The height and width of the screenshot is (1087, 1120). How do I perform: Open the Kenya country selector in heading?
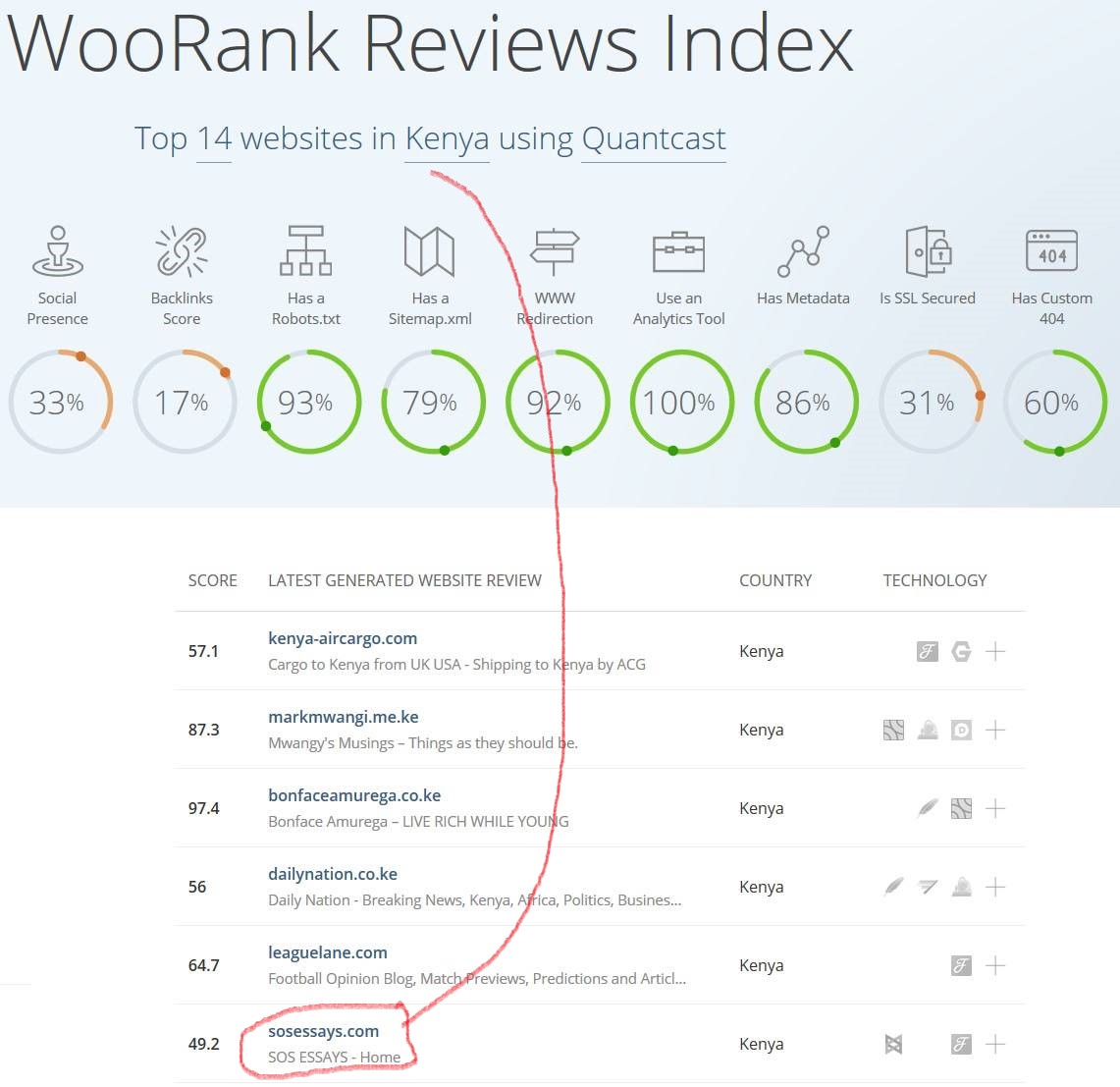click(x=447, y=139)
